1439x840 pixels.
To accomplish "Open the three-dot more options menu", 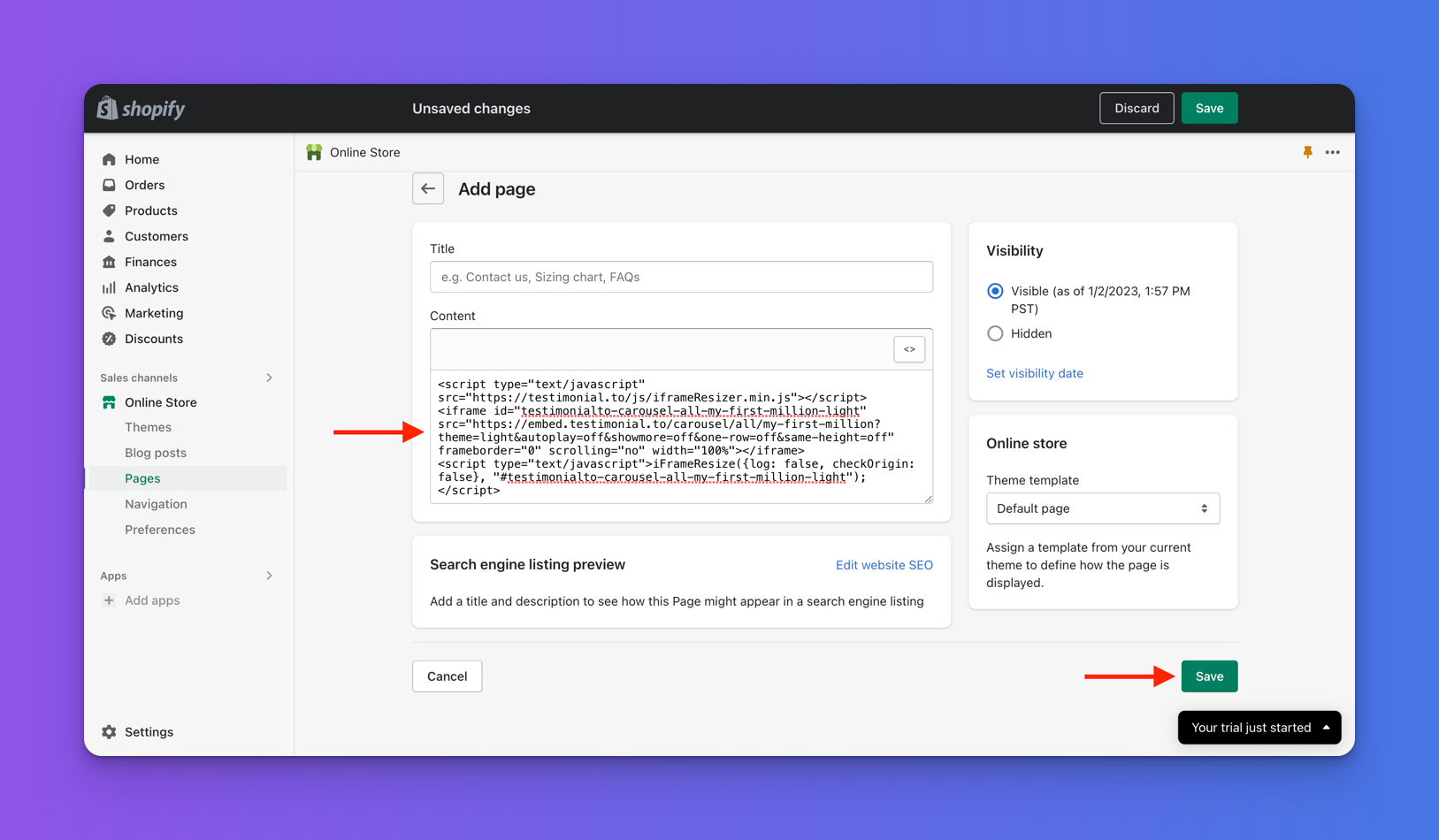I will pyautogui.click(x=1332, y=152).
